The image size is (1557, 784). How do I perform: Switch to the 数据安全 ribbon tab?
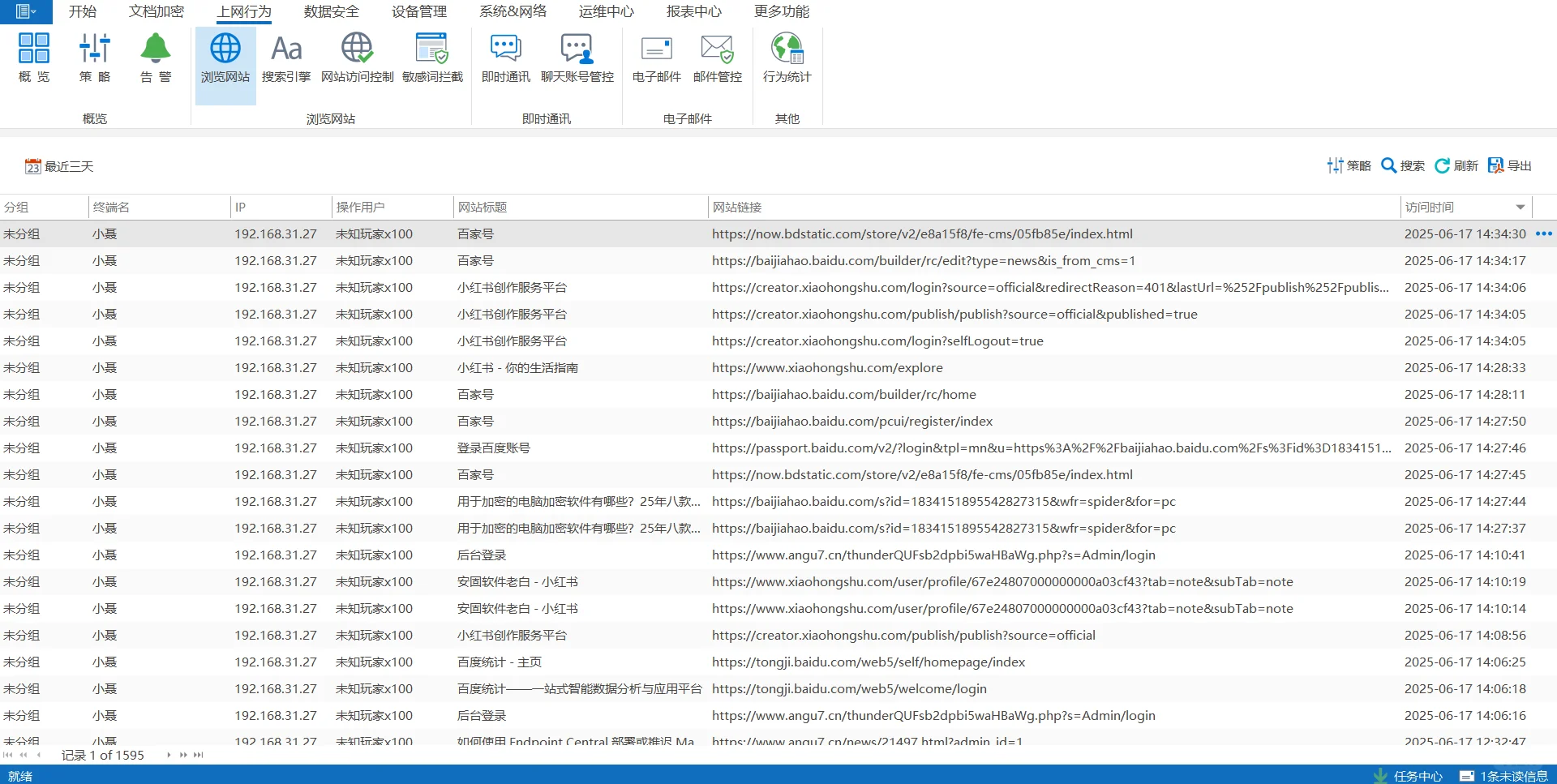click(329, 11)
